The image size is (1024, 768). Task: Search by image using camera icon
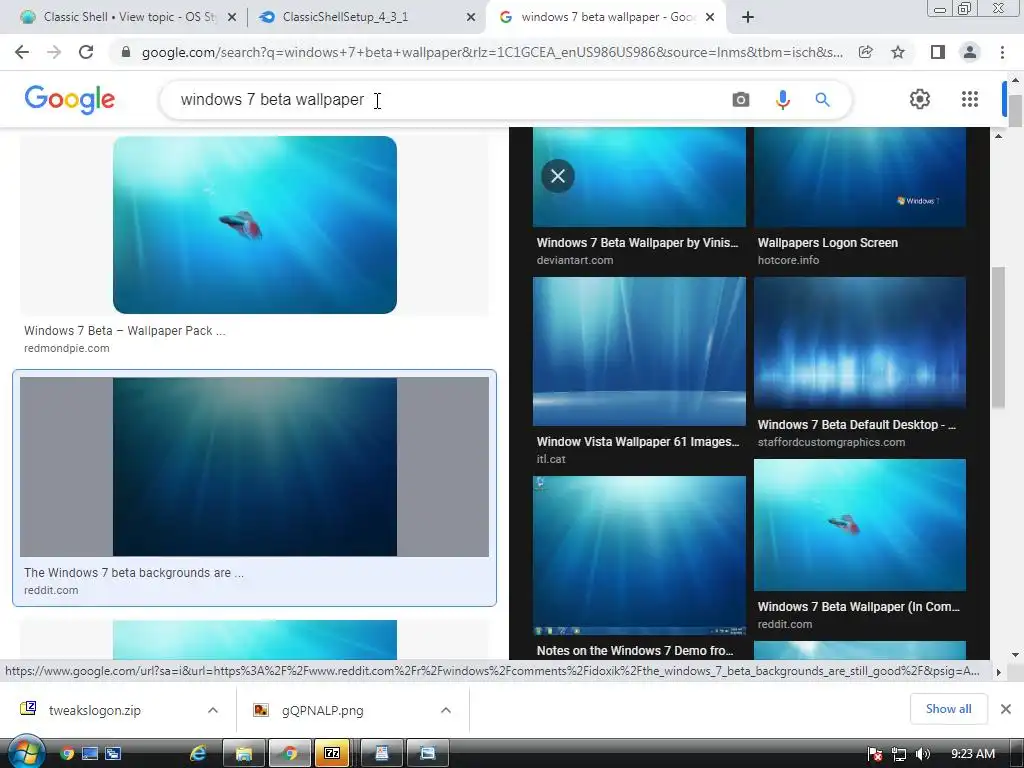point(741,100)
